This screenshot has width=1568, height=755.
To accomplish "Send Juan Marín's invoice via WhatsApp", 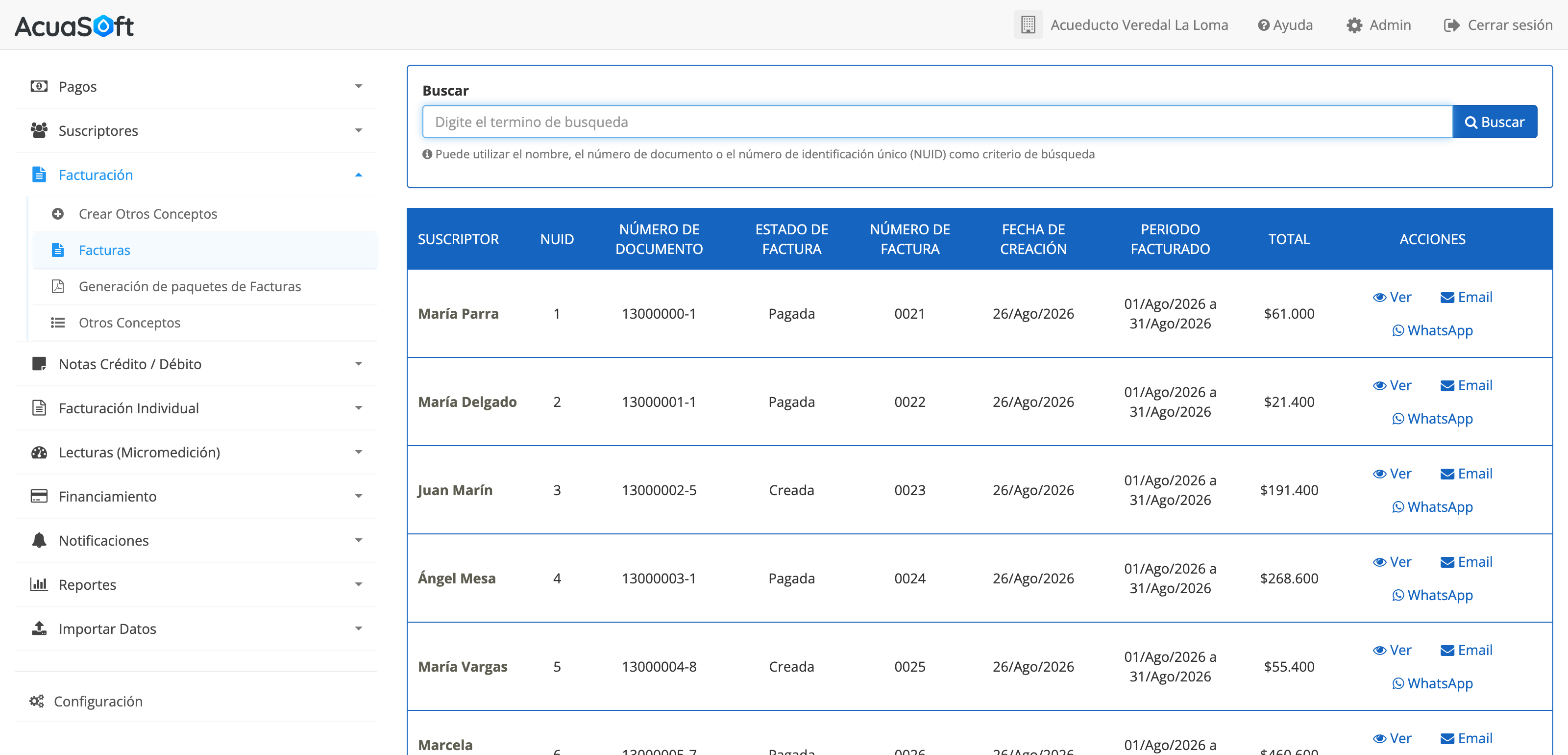I will [1432, 506].
